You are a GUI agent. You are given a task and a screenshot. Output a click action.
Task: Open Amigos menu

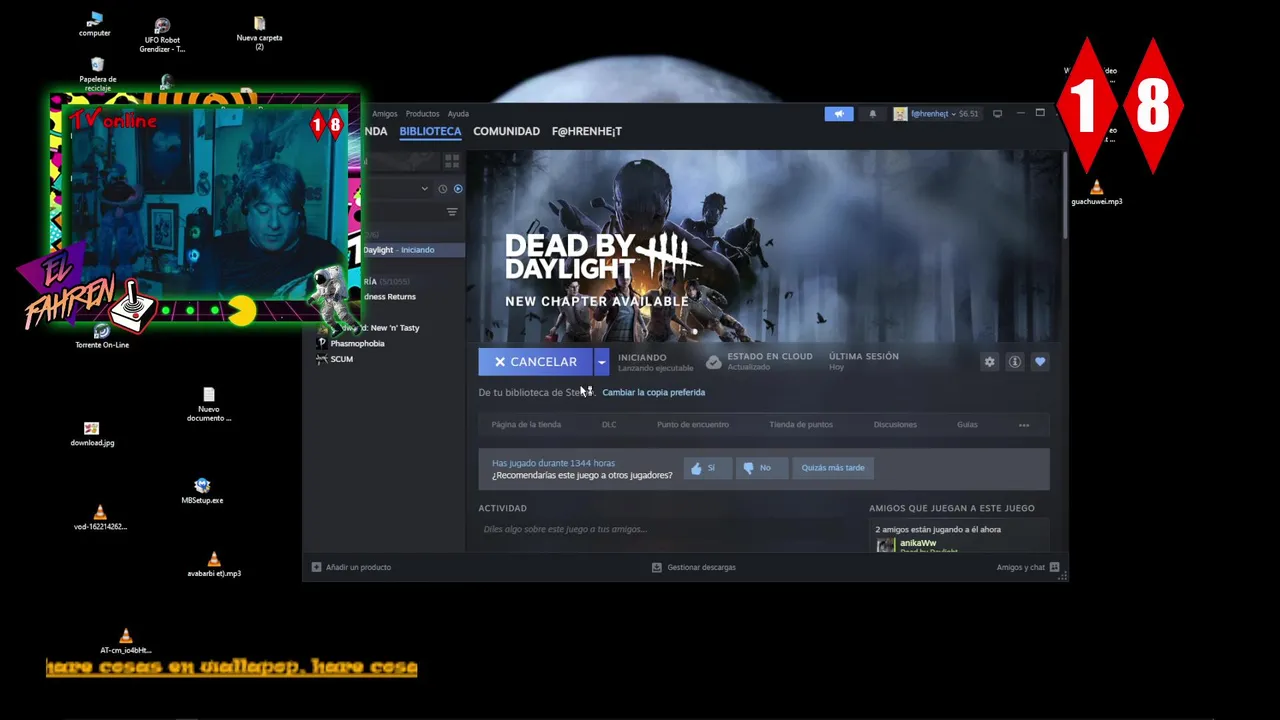pyautogui.click(x=385, y=114)
